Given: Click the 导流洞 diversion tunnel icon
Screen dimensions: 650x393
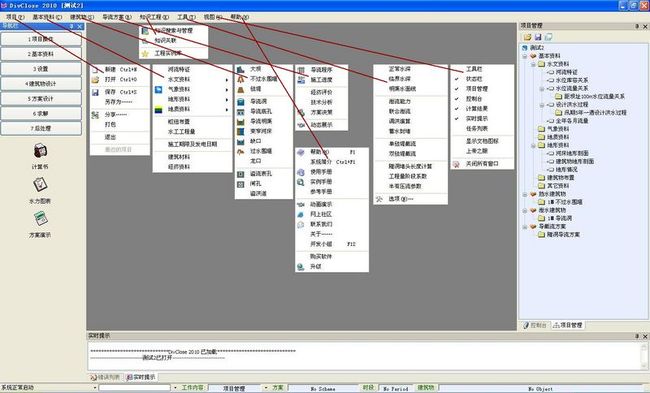Looking at the screenshot, I should tap(240, 102).
